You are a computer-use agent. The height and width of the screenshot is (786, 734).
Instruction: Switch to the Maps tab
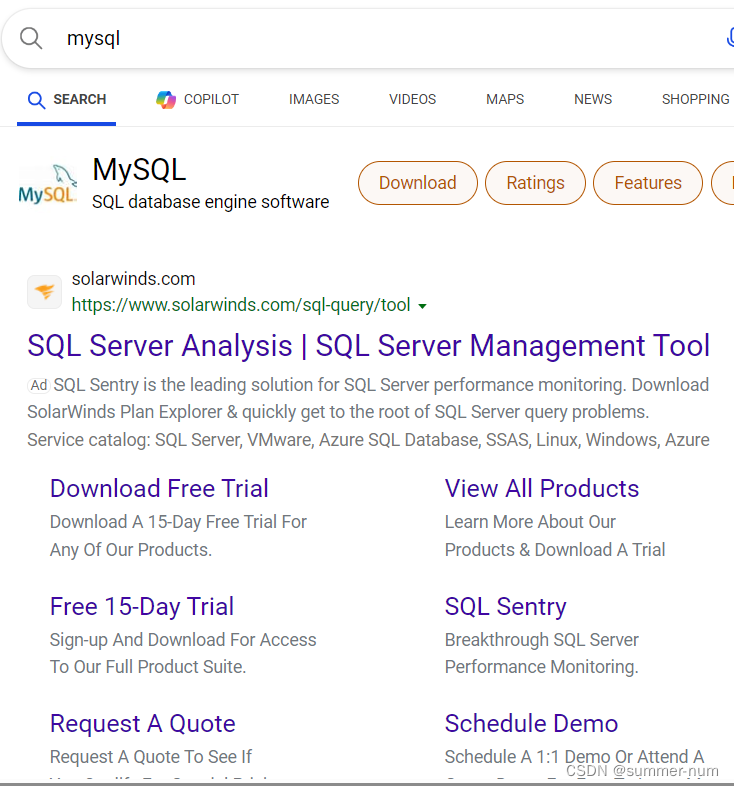tap(505, 99)
